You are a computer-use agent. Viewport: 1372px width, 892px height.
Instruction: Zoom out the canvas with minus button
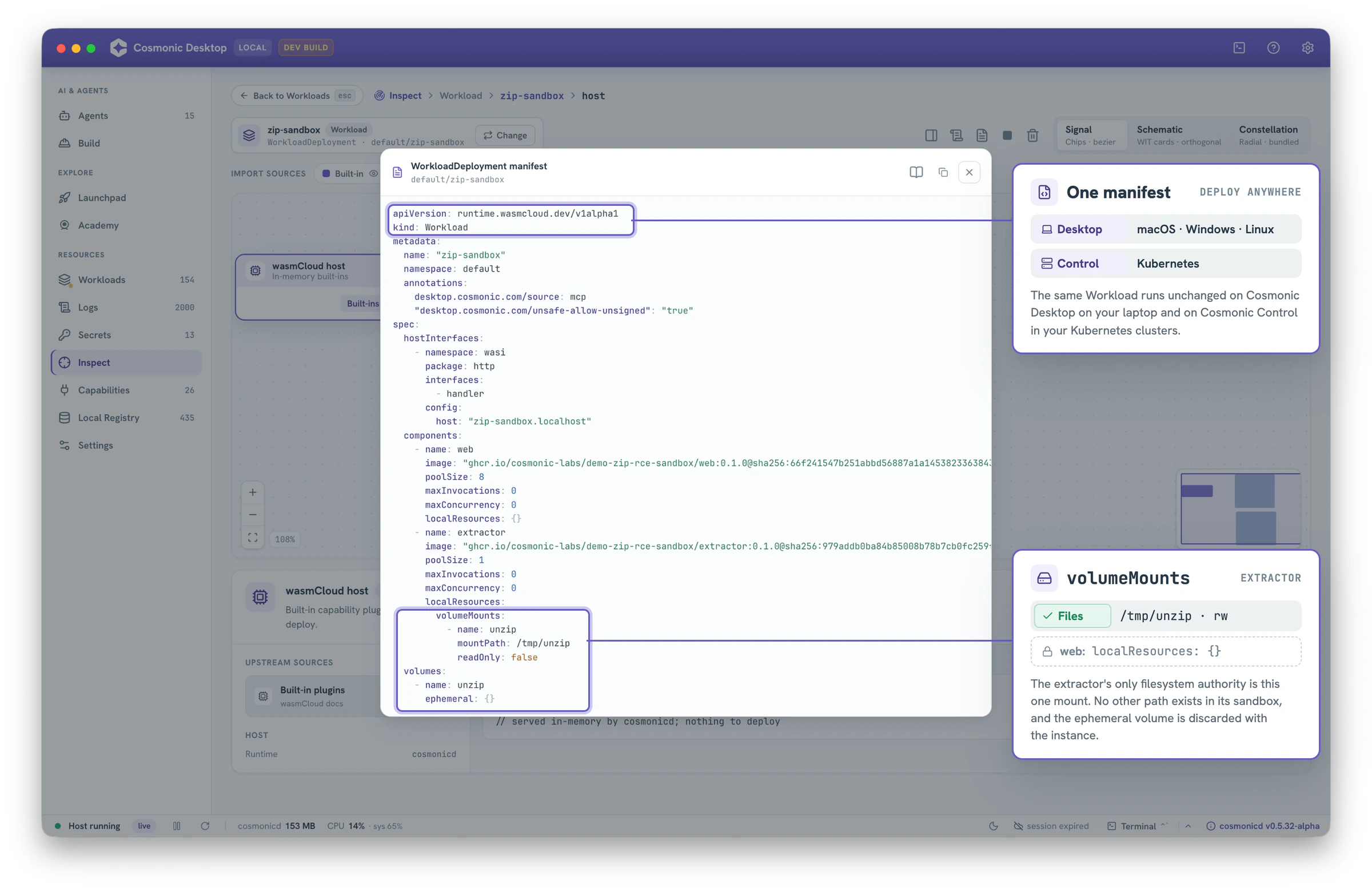[253, 514]
